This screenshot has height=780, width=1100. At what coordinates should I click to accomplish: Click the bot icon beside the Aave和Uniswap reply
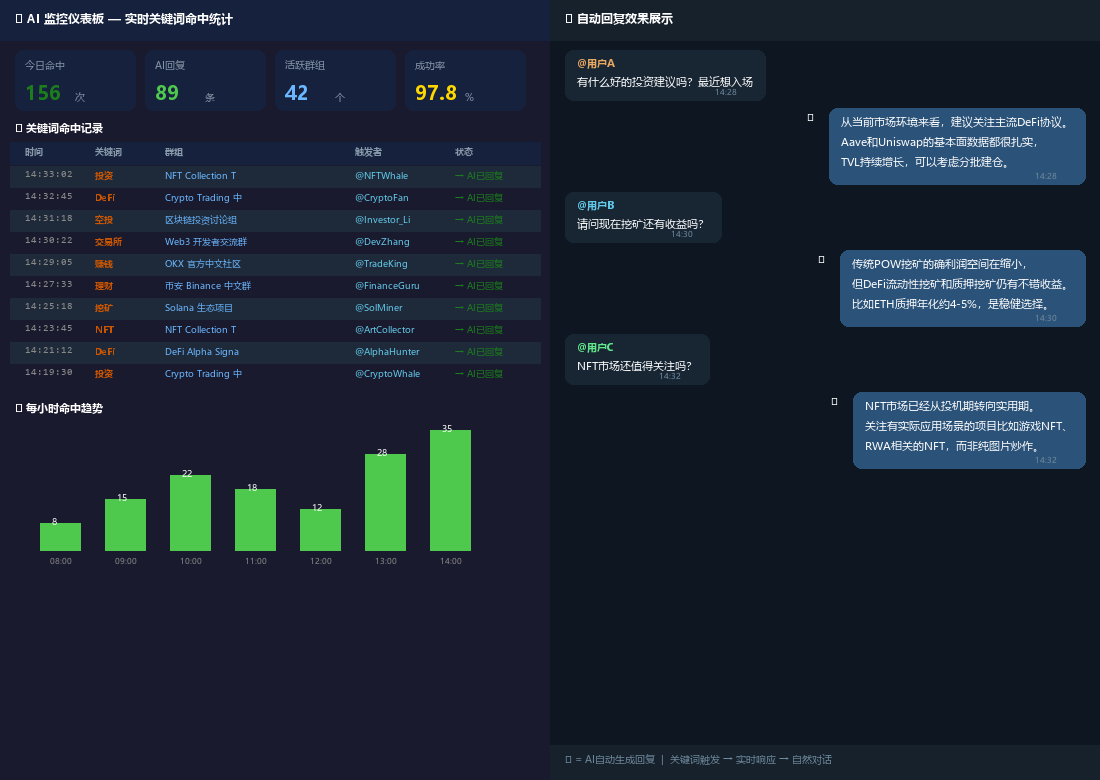tap(810, 118)
